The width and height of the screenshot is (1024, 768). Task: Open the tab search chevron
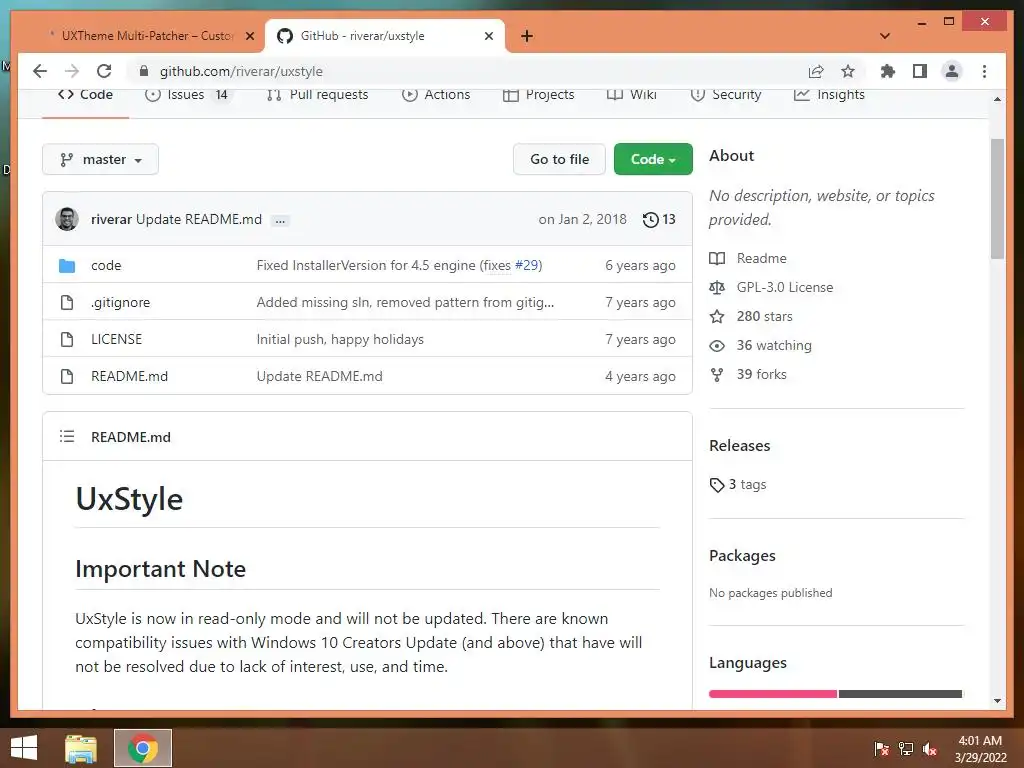tap(885, 36)
